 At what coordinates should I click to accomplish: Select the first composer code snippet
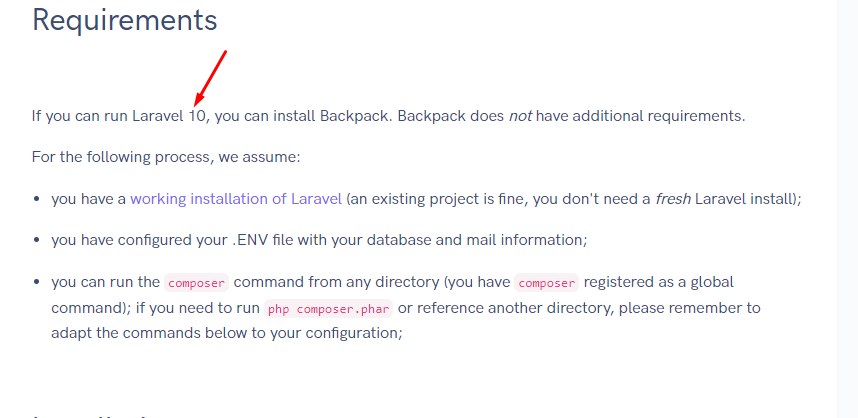(x=196, y=283)
